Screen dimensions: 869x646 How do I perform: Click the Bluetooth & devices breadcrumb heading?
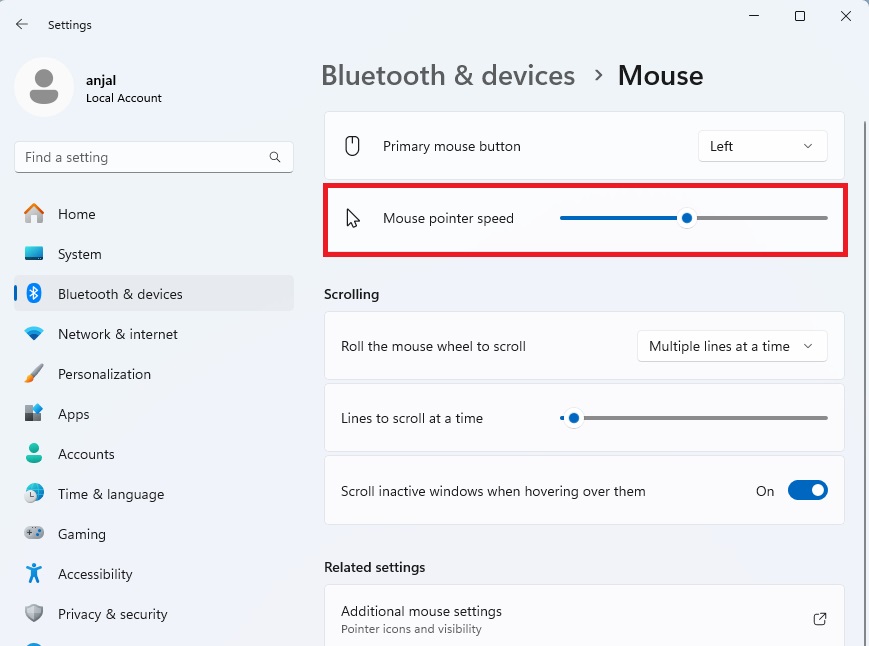click(448, 75)
